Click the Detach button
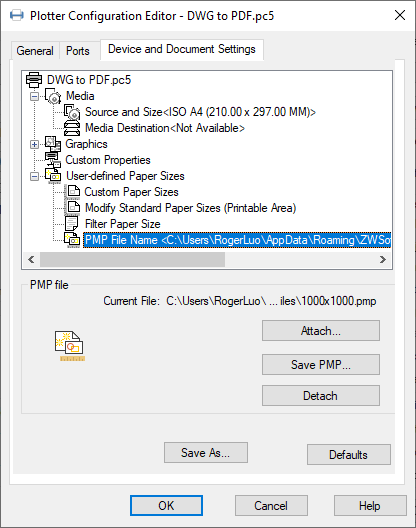The height and width of the screenshot is (528, 416). [321, 396]
